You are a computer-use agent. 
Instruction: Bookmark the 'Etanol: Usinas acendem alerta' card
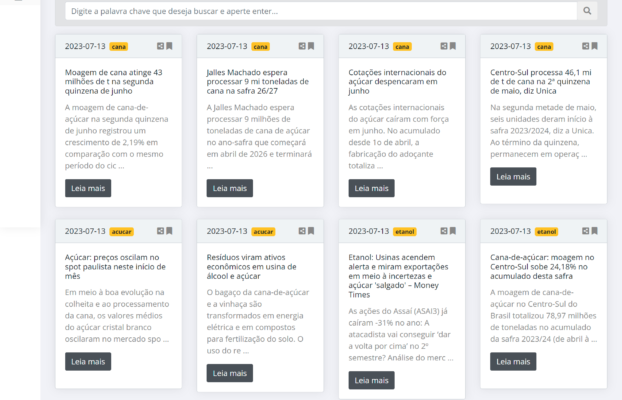453,231
